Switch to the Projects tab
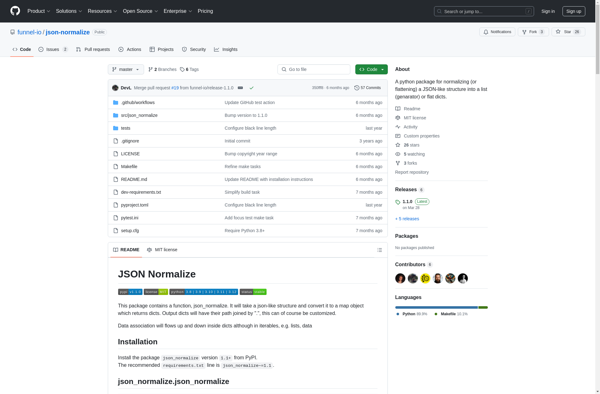 coord(161,49)
